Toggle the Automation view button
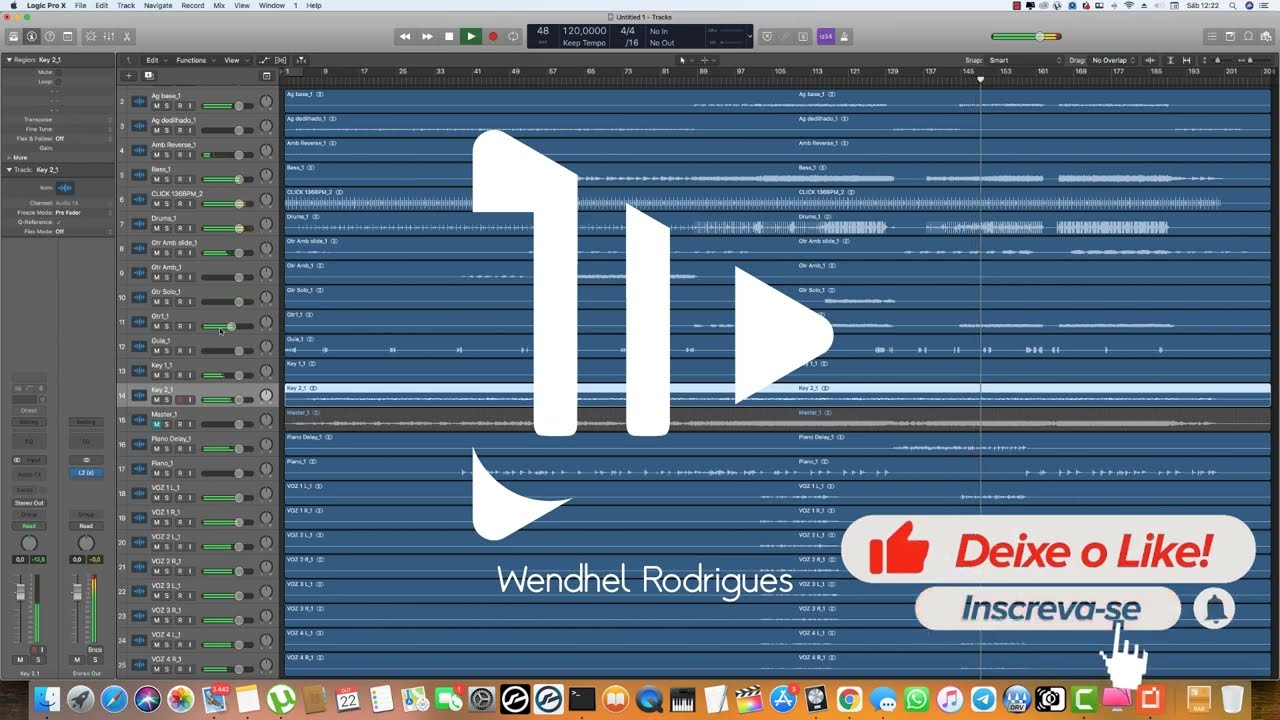1280x720 pixels. click(x=264, y=60)
